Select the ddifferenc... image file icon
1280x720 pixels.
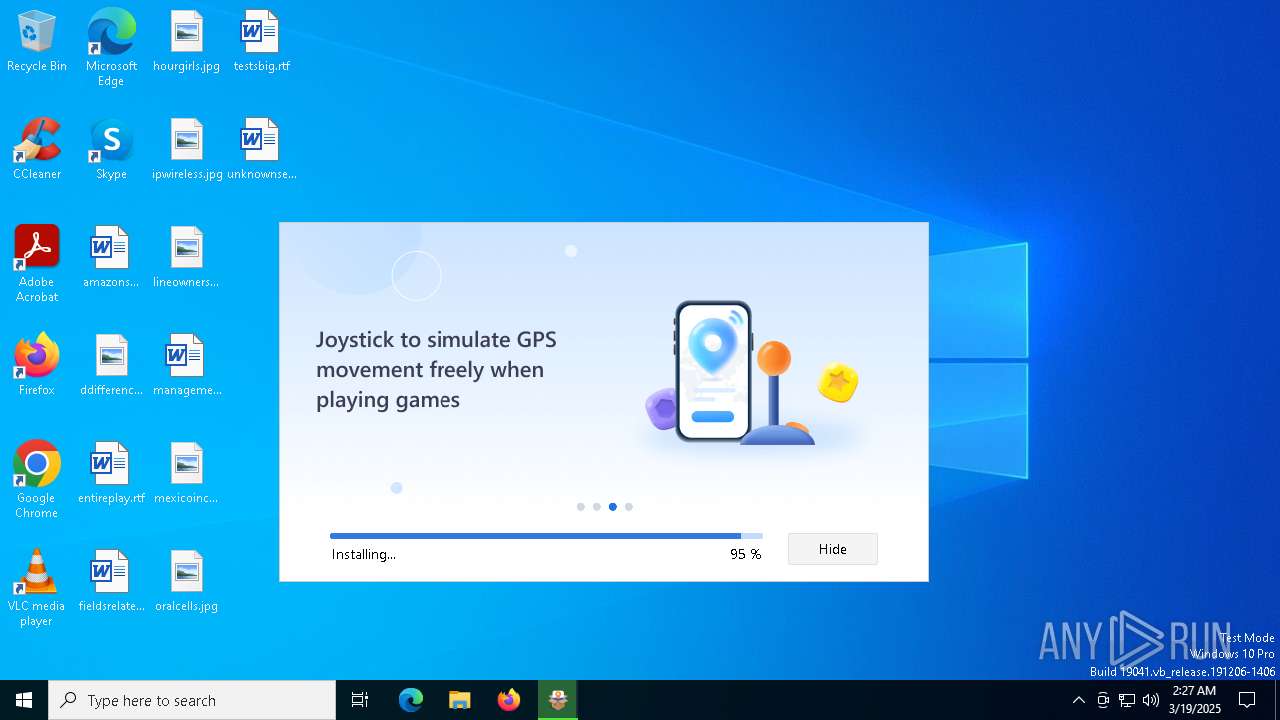coord(111,366)
